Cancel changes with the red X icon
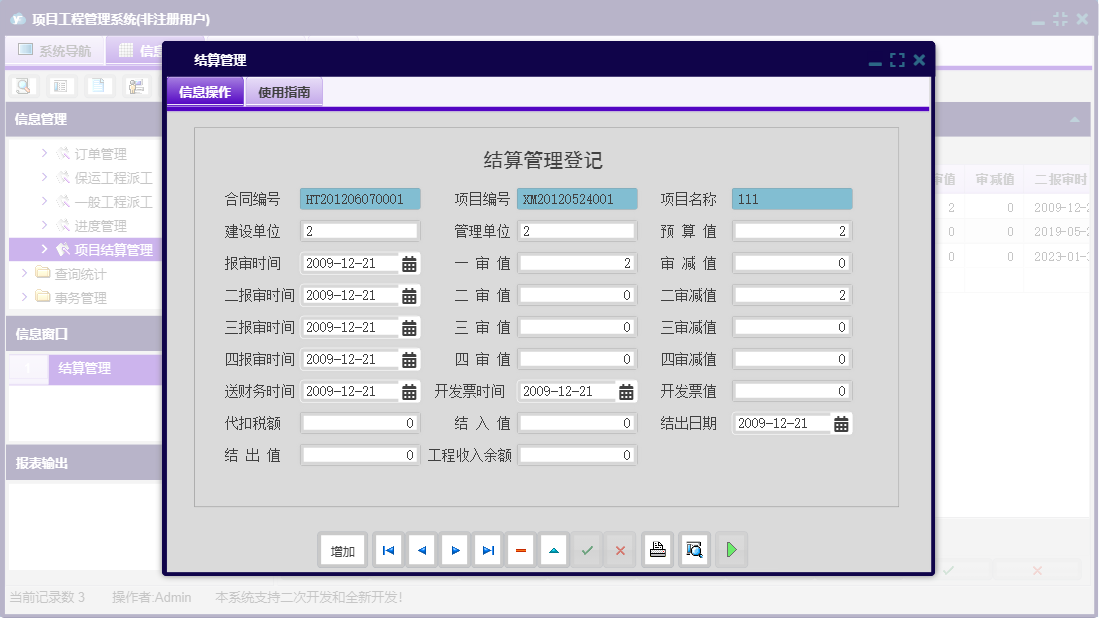The image size is (1099, 618). 620,549
